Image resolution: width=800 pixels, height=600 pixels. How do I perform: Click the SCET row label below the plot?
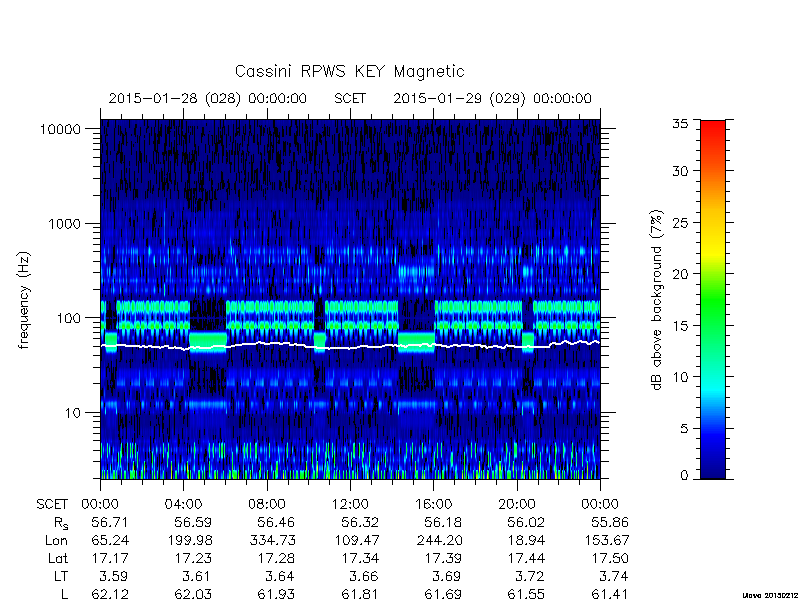[52, 505]
